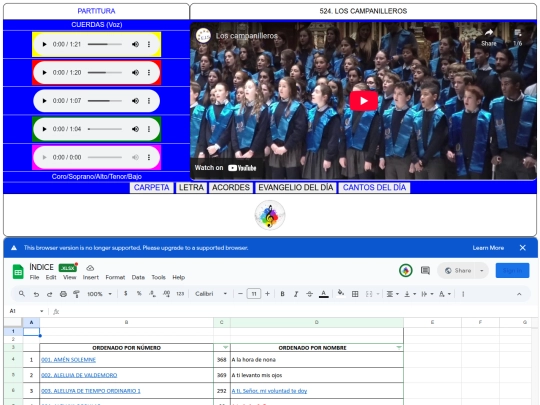Play the audio track lasting 1:07
This screenshot has width=540, height=405.
(x=44, y=101)
